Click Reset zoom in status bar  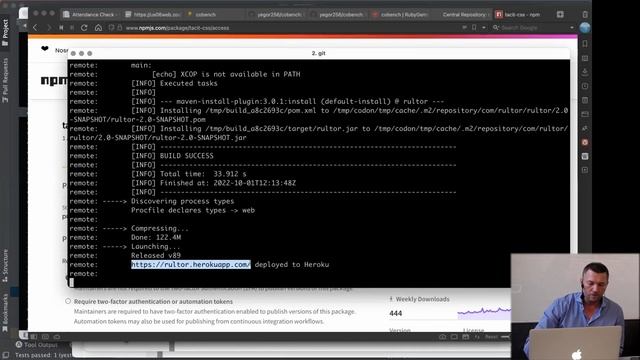[x=491, y=337]
